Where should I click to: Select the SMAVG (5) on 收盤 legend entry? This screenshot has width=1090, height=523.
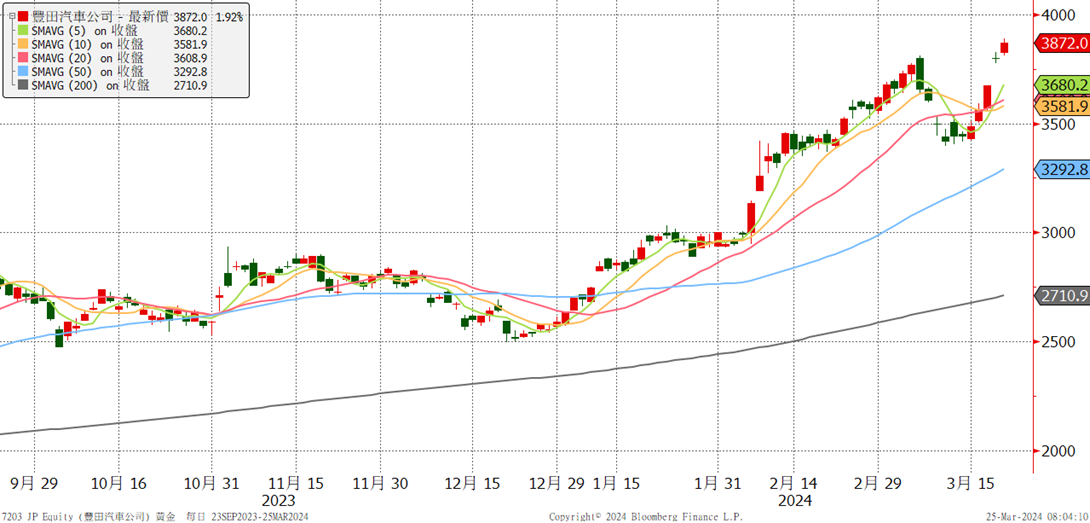click(x=113, y=30)
